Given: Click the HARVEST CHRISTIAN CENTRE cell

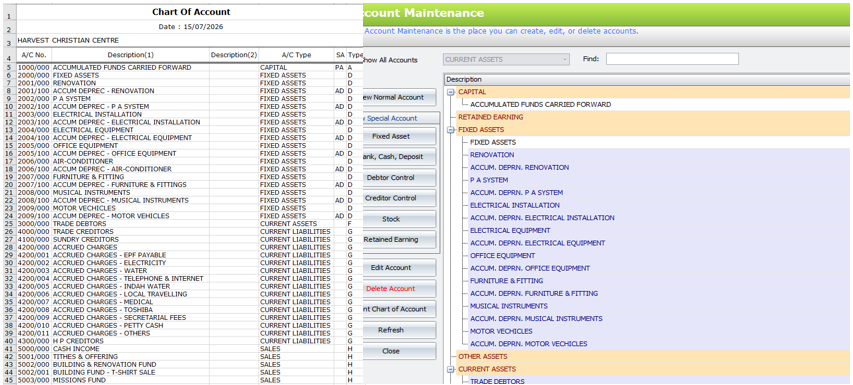Looking at the screenshot, I should pos(68,40).
